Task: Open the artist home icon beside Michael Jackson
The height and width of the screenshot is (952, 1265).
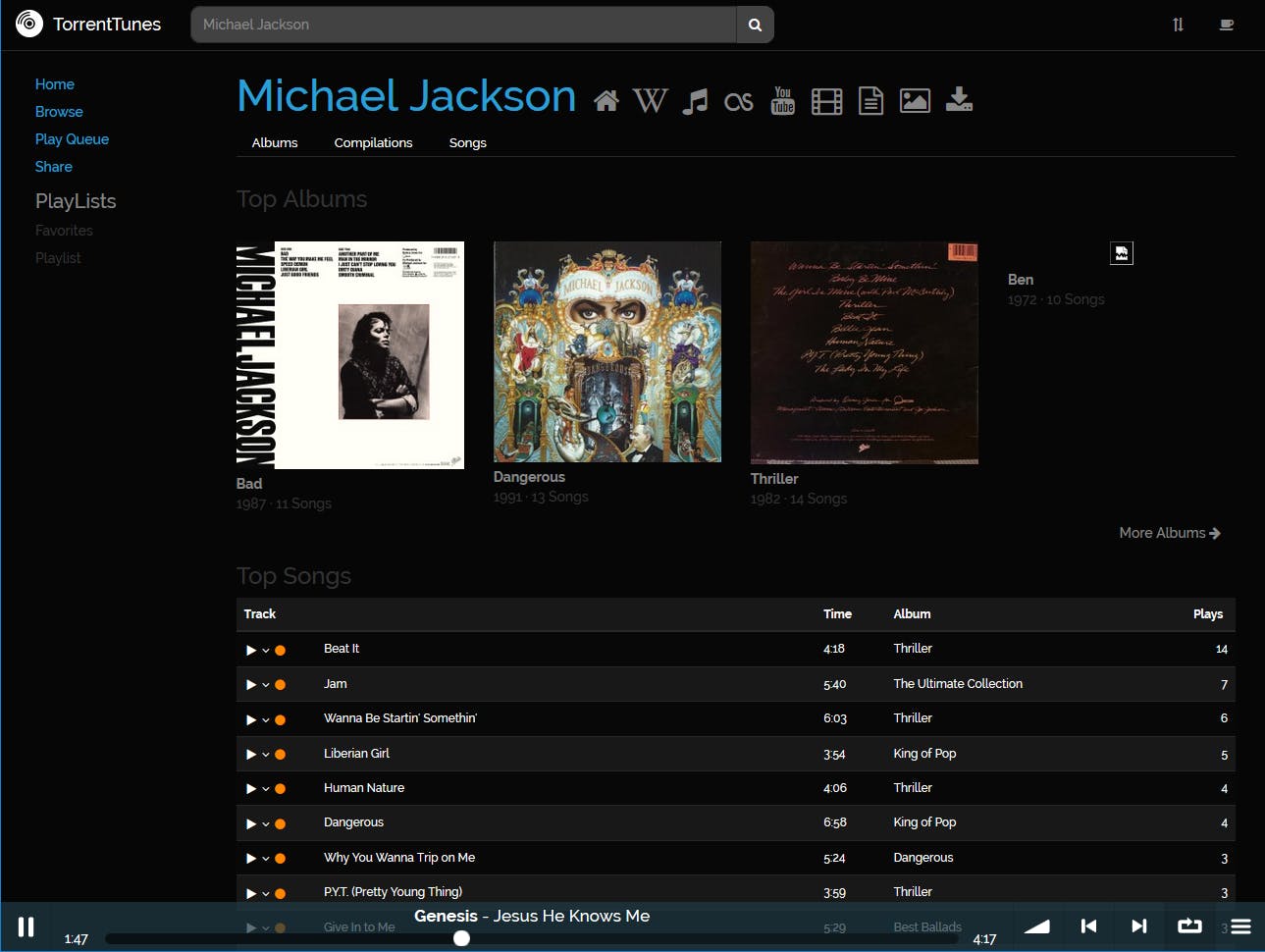Action: point(606,100)
